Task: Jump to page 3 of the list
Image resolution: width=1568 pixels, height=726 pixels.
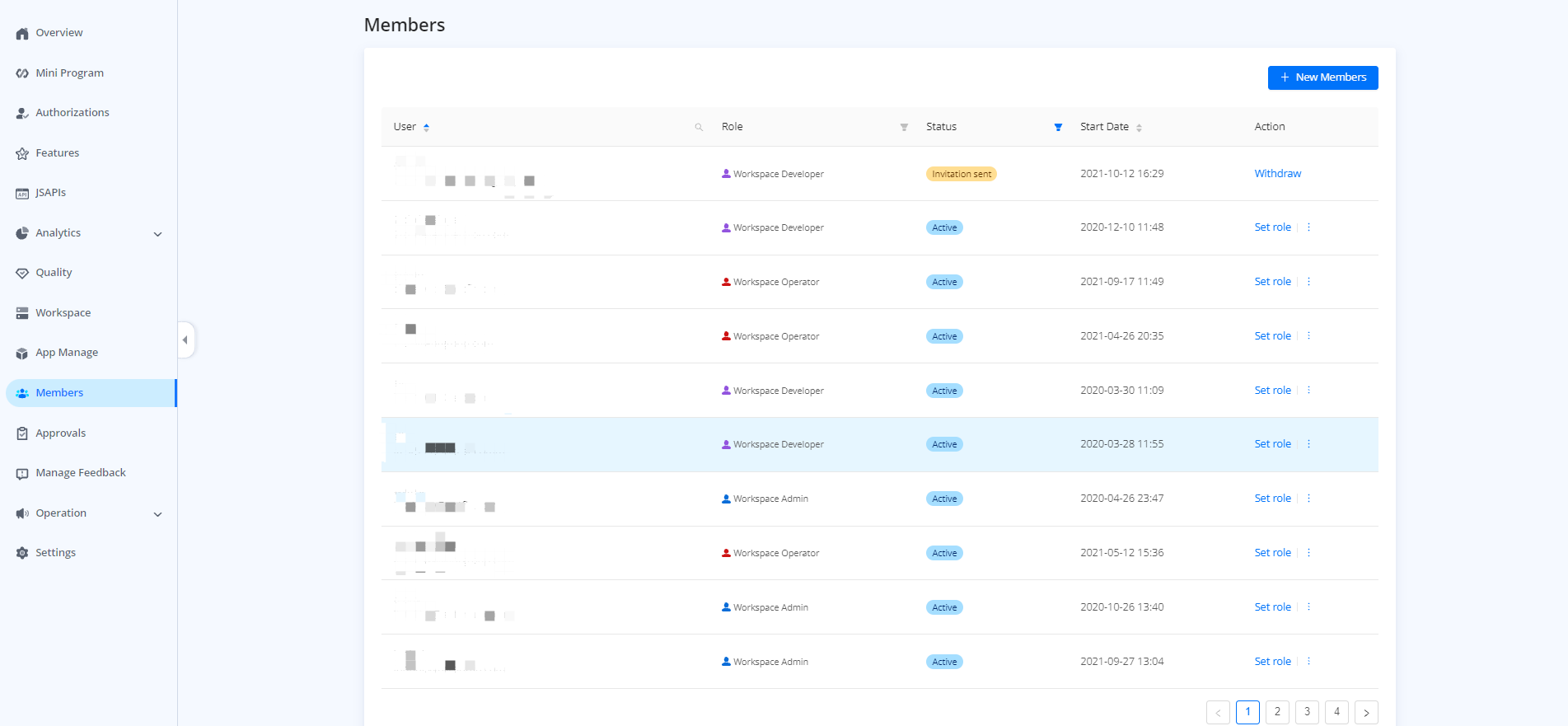Action: (1307, 712)
